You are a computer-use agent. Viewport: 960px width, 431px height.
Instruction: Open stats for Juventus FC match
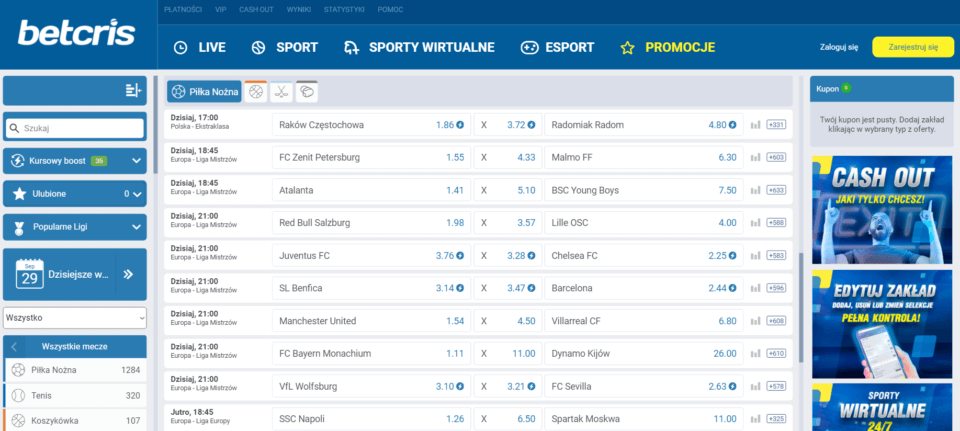click(756, 256)
